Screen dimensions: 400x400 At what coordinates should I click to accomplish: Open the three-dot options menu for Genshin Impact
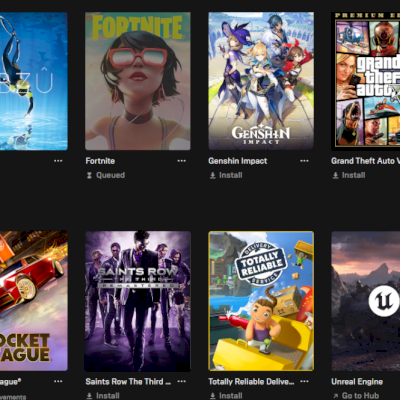click(x=304, y=161)
